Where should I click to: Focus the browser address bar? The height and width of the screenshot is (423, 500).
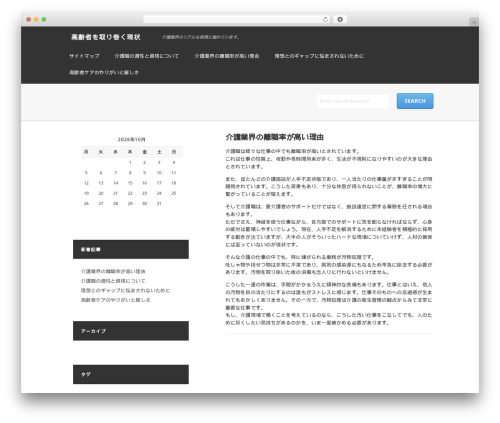tap(236, 19)
